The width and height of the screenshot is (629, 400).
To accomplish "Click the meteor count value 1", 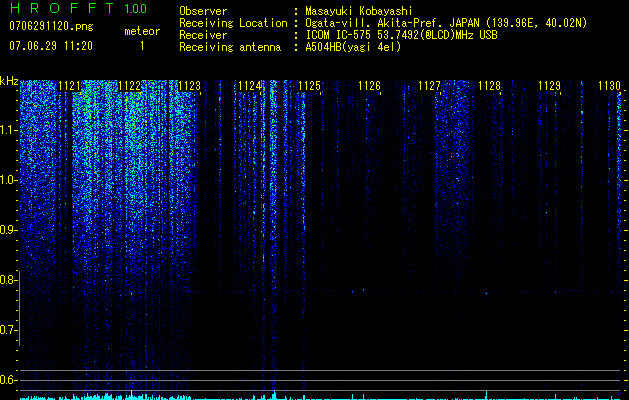I will coord(142,46).
